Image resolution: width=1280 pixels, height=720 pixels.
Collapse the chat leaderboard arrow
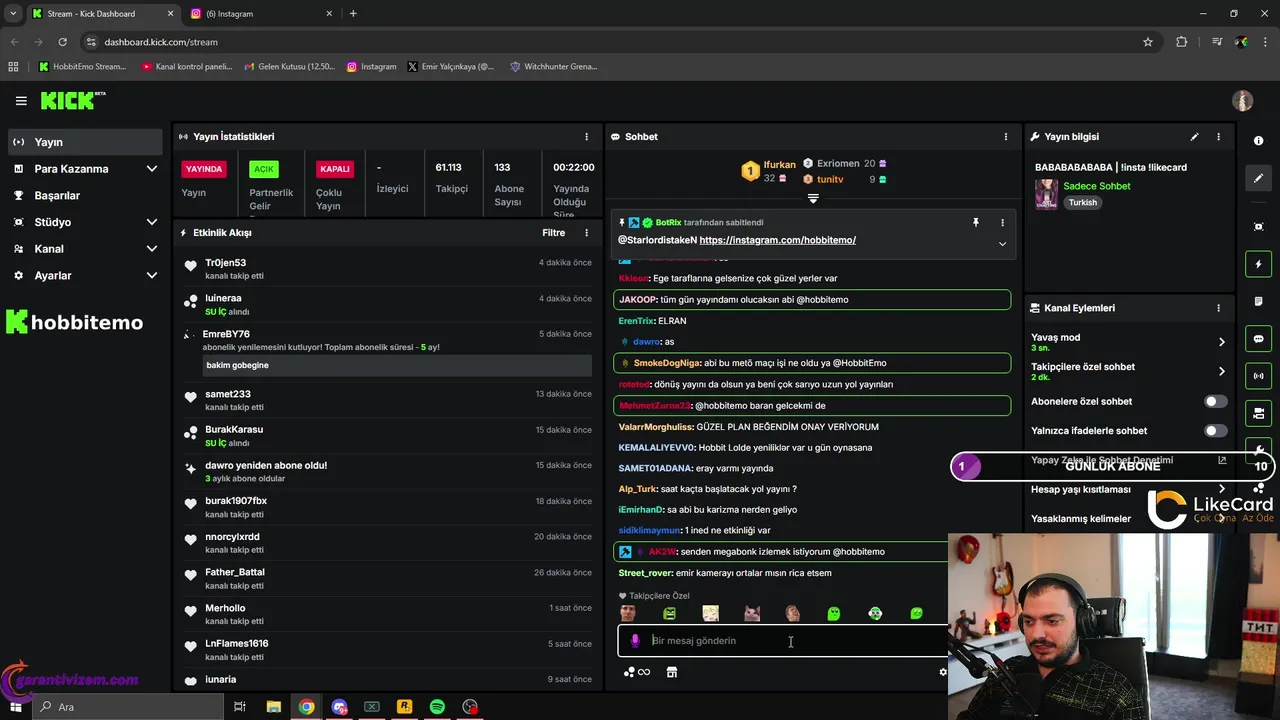(x=813, y=198)
